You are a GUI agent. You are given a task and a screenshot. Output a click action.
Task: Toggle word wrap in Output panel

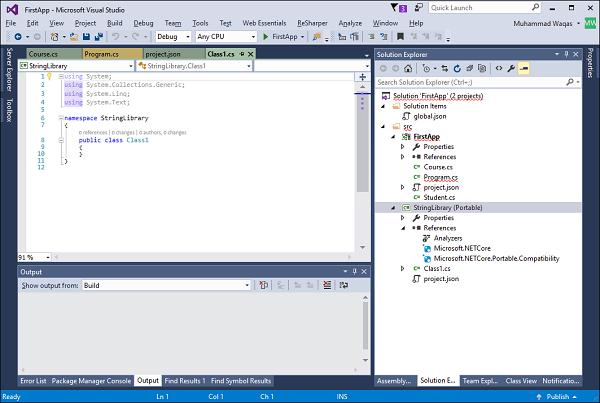pos(344,285)
